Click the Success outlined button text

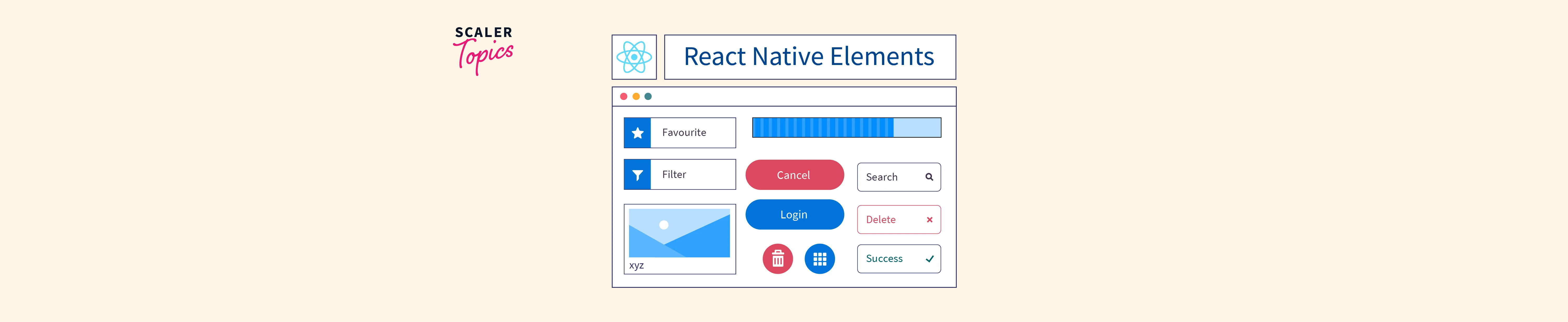[884, 259]
